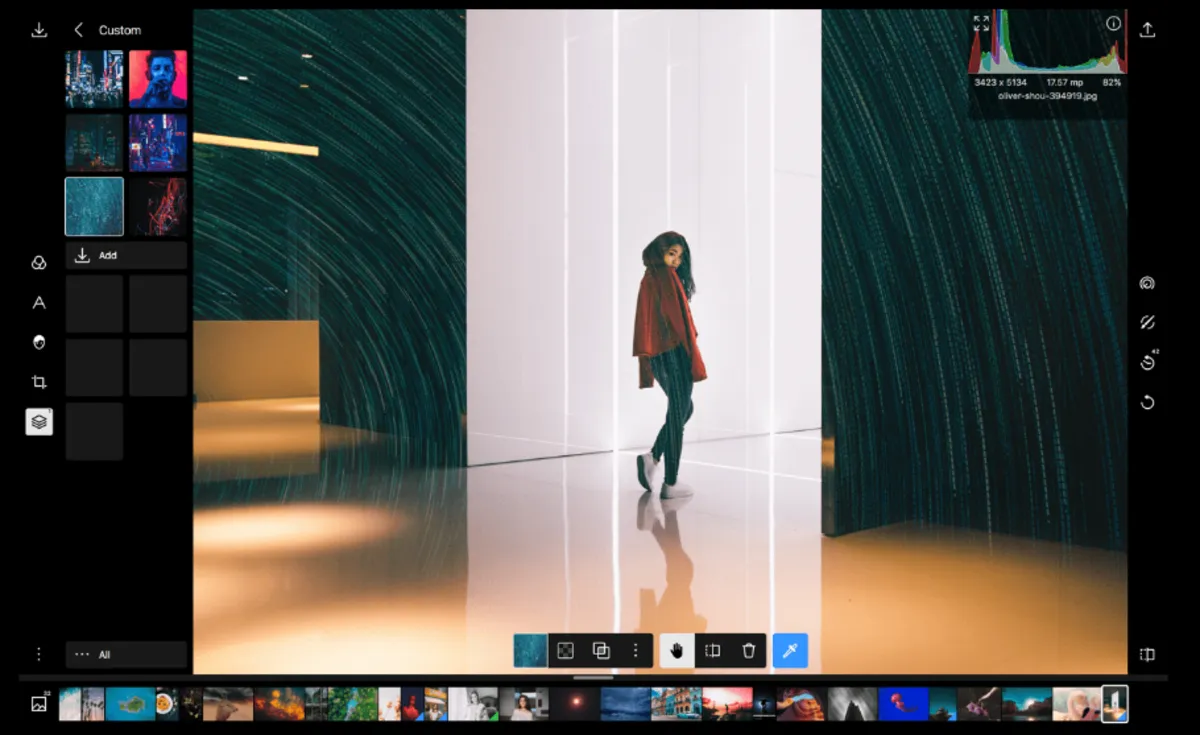Image resolution: width=1200 pixels, height=735 pixels.
Task: Open the Filters panel icon
Action: pyautogui.click(x=38, y=262)
